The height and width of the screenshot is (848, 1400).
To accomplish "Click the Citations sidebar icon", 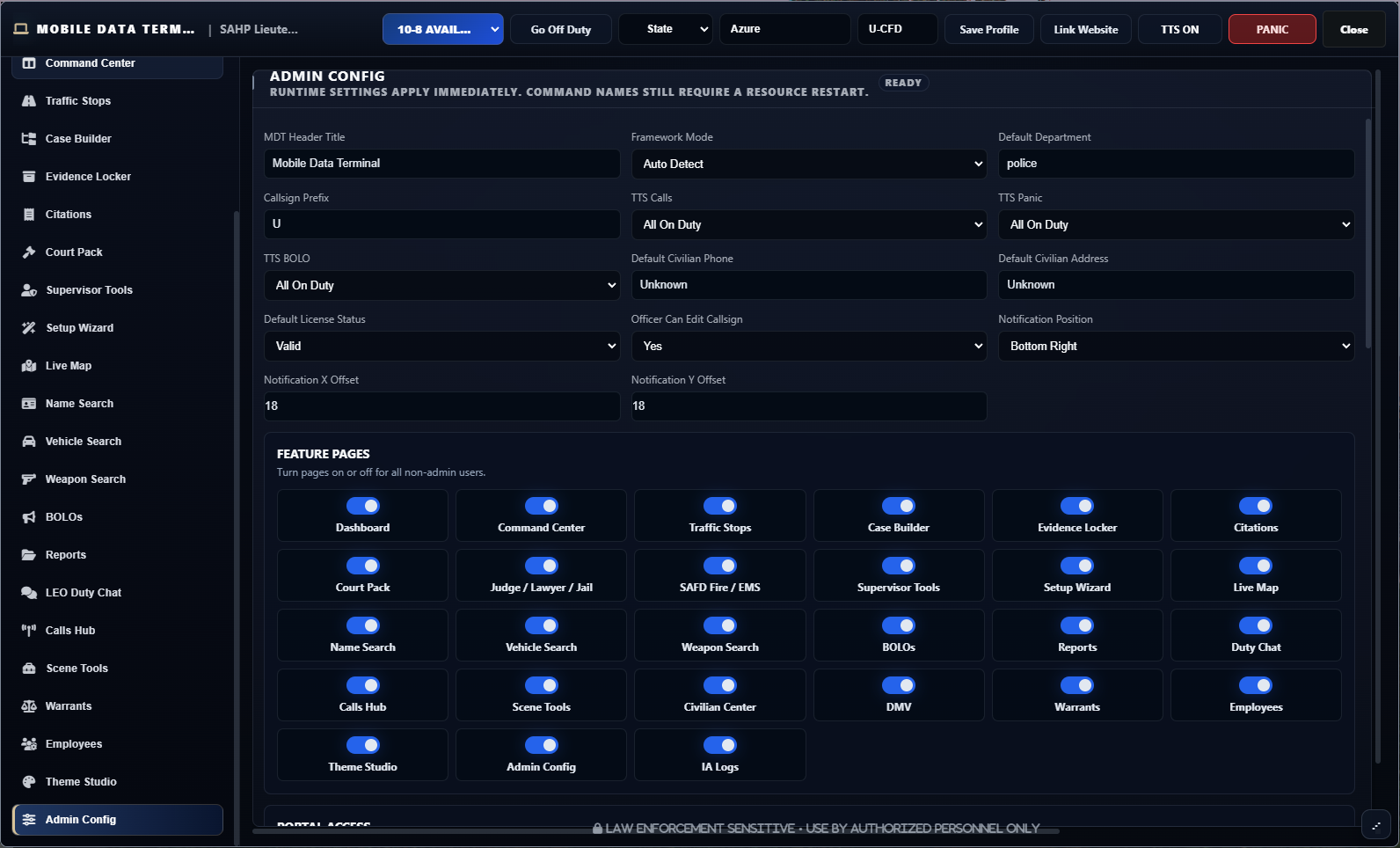I will coord(29,215).
